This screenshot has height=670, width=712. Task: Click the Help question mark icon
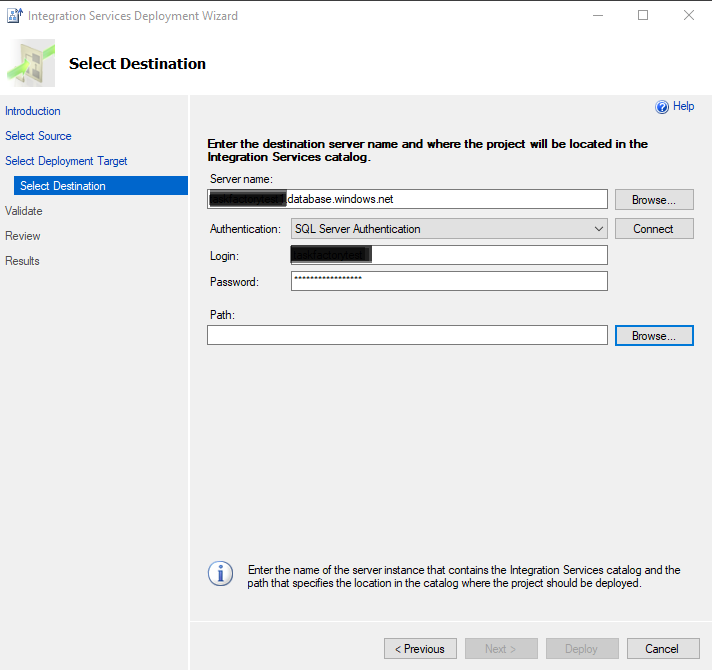click(x=662, y=107)
